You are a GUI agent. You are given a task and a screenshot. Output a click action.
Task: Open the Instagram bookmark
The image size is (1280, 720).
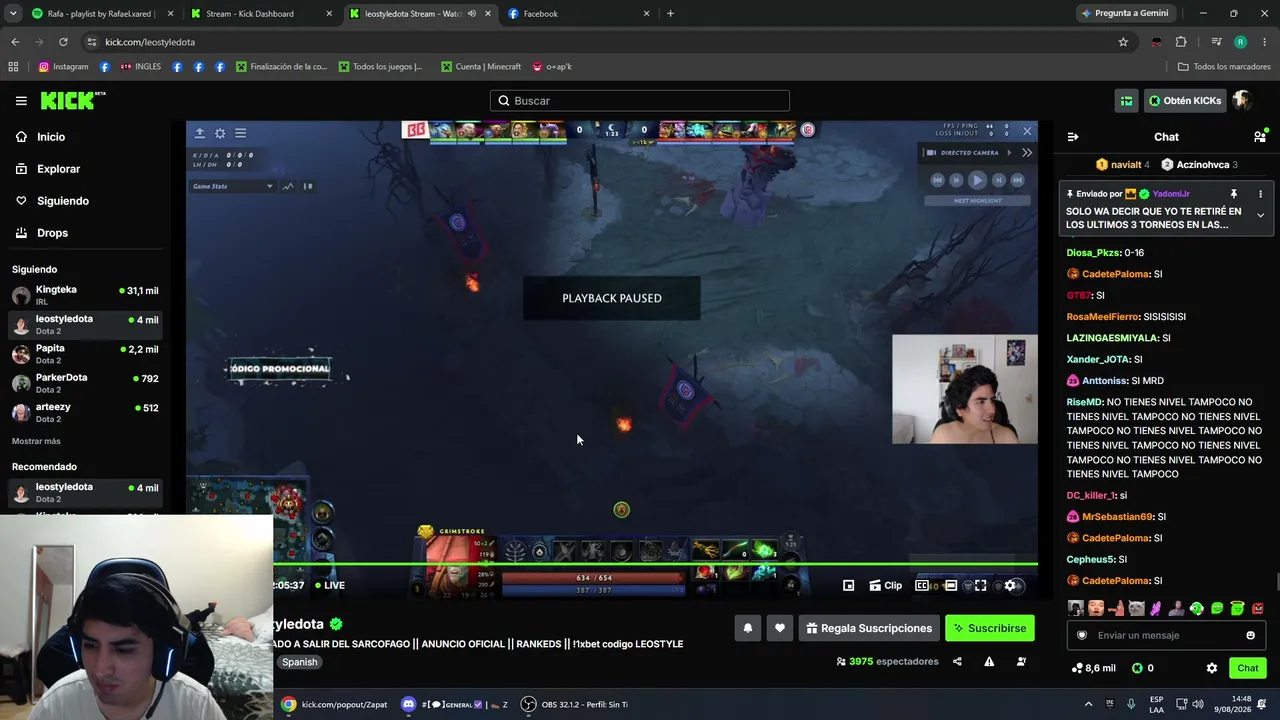coord(64,67)
